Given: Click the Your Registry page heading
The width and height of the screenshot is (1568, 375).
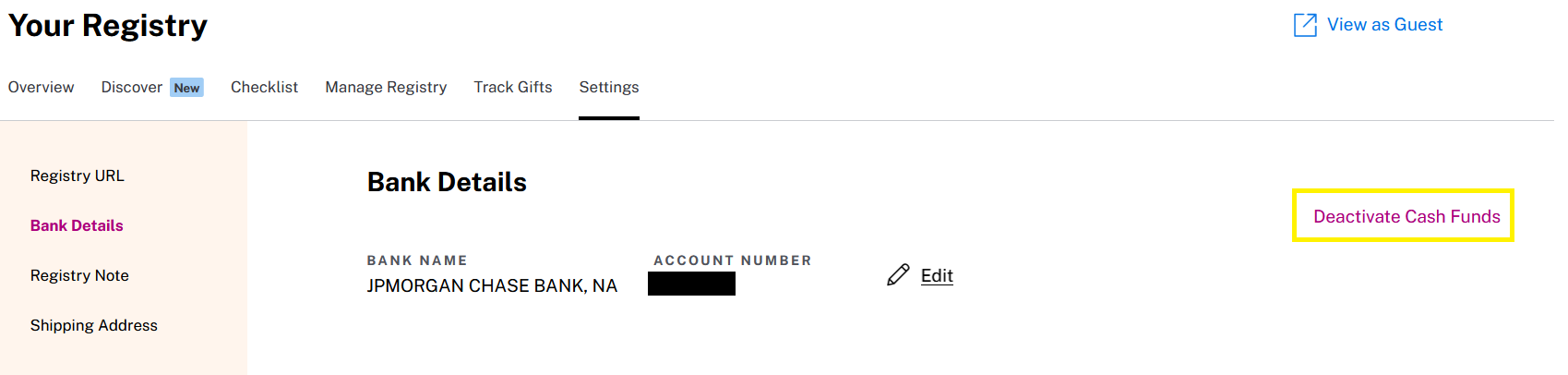Looking at the screenshot, I should click(108, 26).
